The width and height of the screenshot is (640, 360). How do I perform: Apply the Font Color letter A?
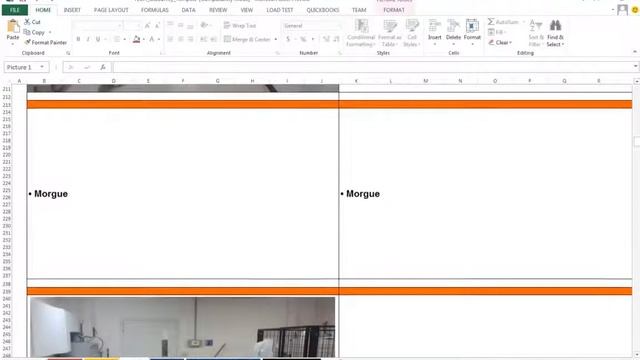coord(151,39)
